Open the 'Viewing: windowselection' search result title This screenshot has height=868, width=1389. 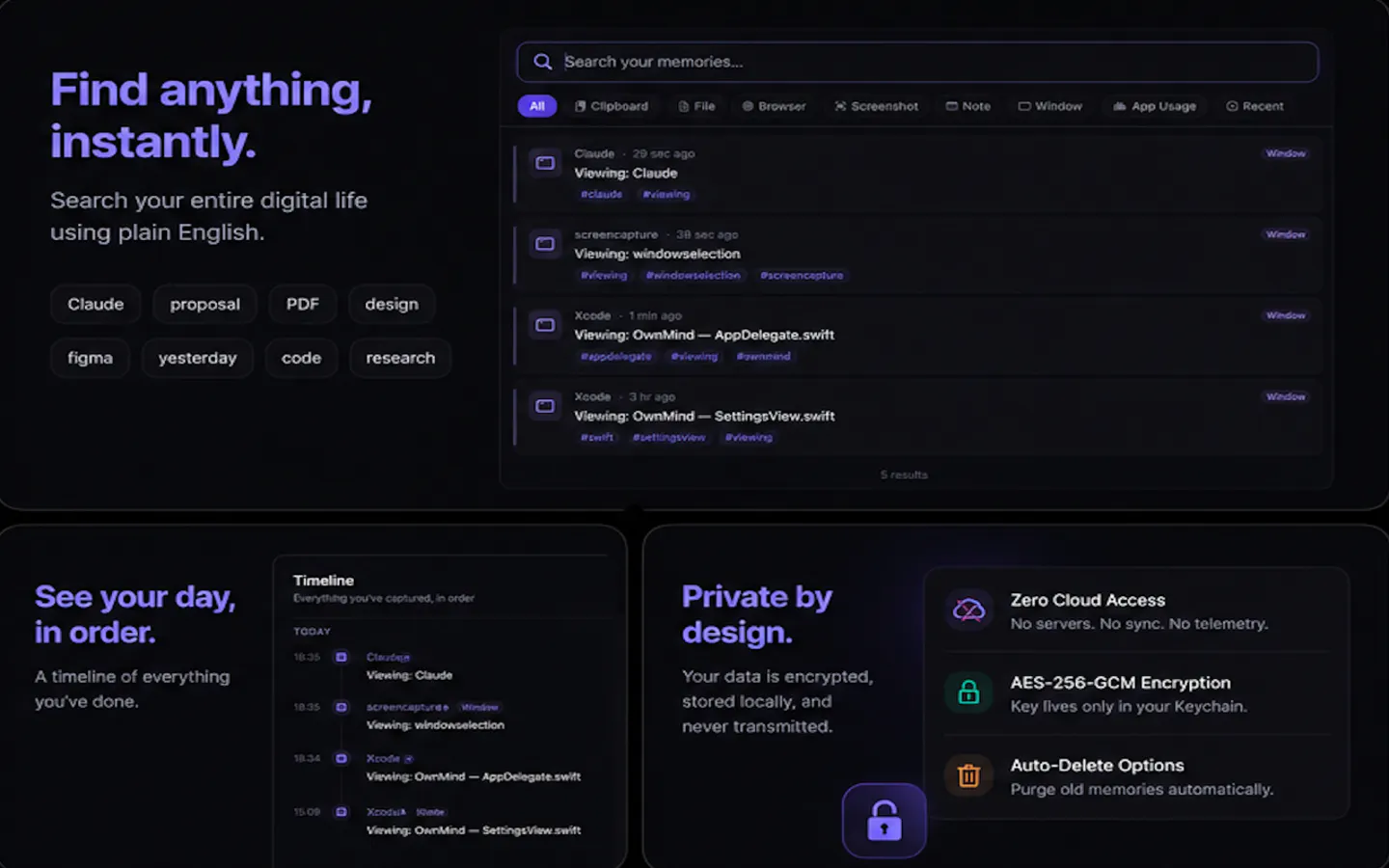(658, 255)
